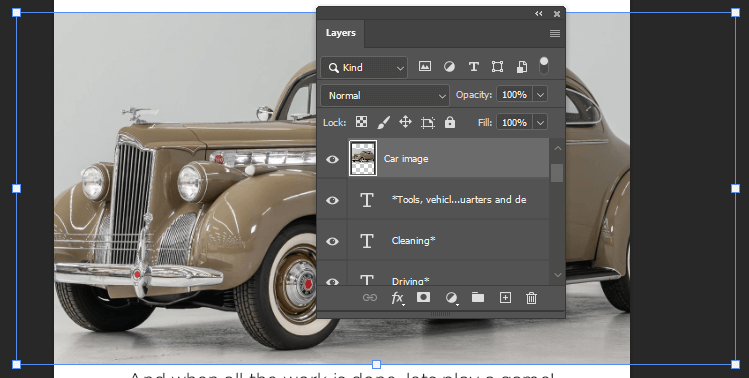
Task: Lock image pixels brush icon
Action: coord(383,123)
